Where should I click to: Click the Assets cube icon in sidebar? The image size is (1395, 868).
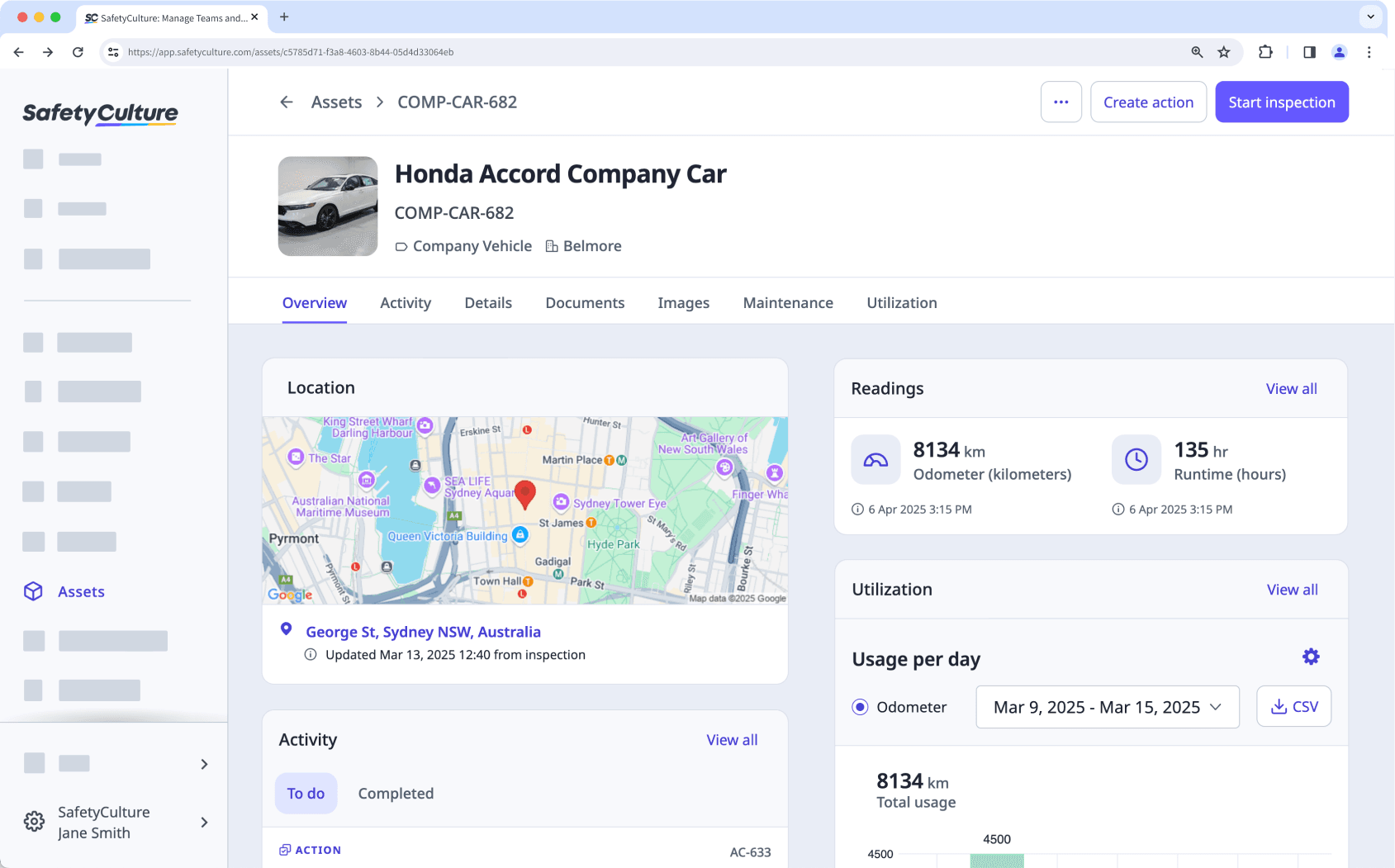pos(33,591)
